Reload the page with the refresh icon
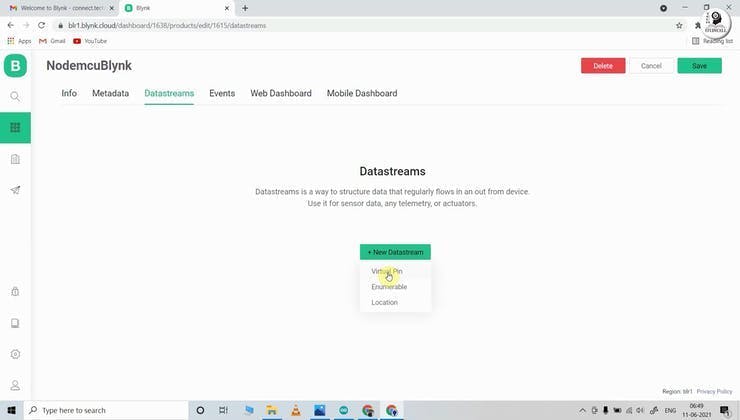 (x=42, y=25)
